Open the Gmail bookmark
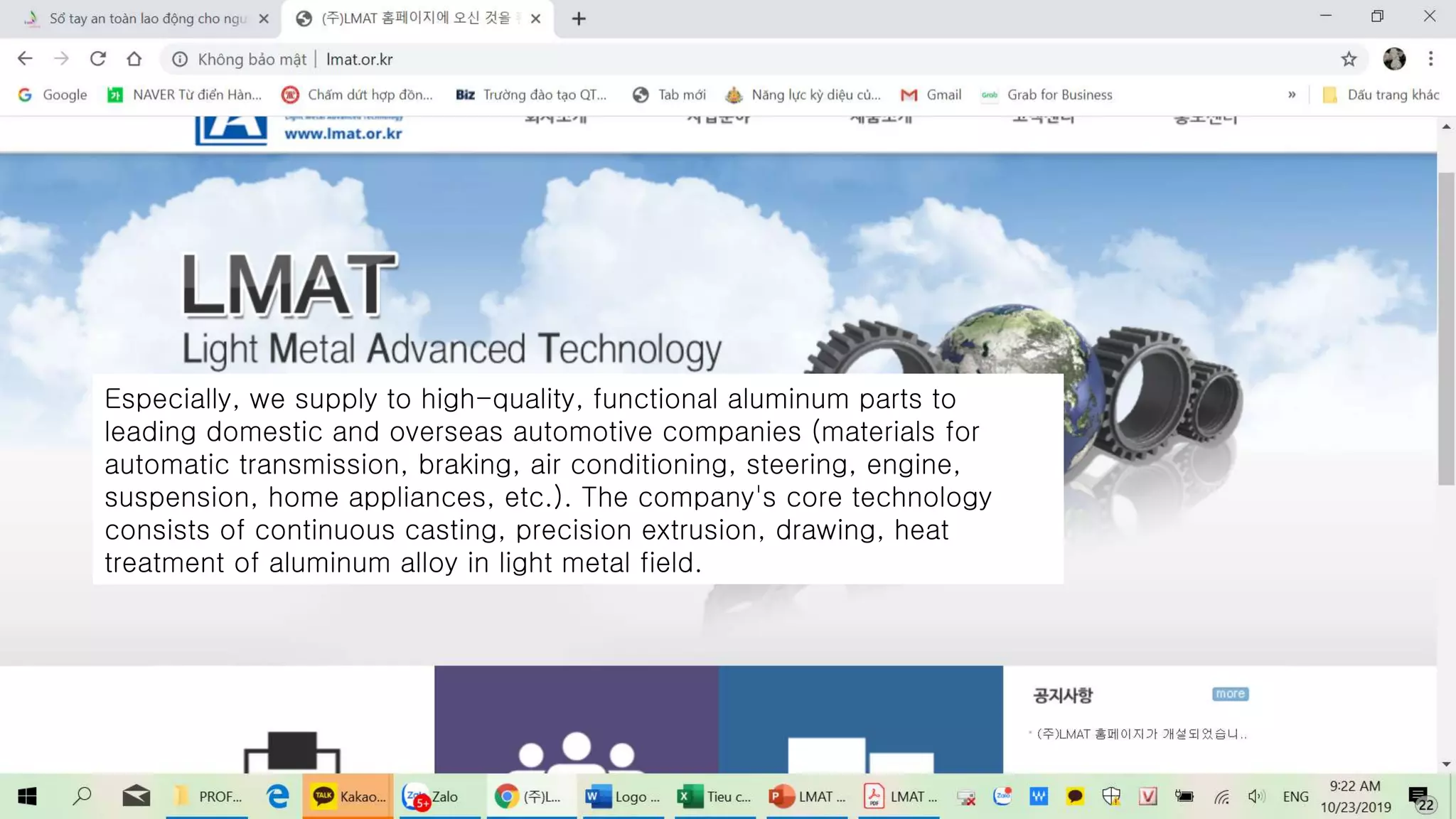Screen dimensions: 1456x819 (931, 95)
